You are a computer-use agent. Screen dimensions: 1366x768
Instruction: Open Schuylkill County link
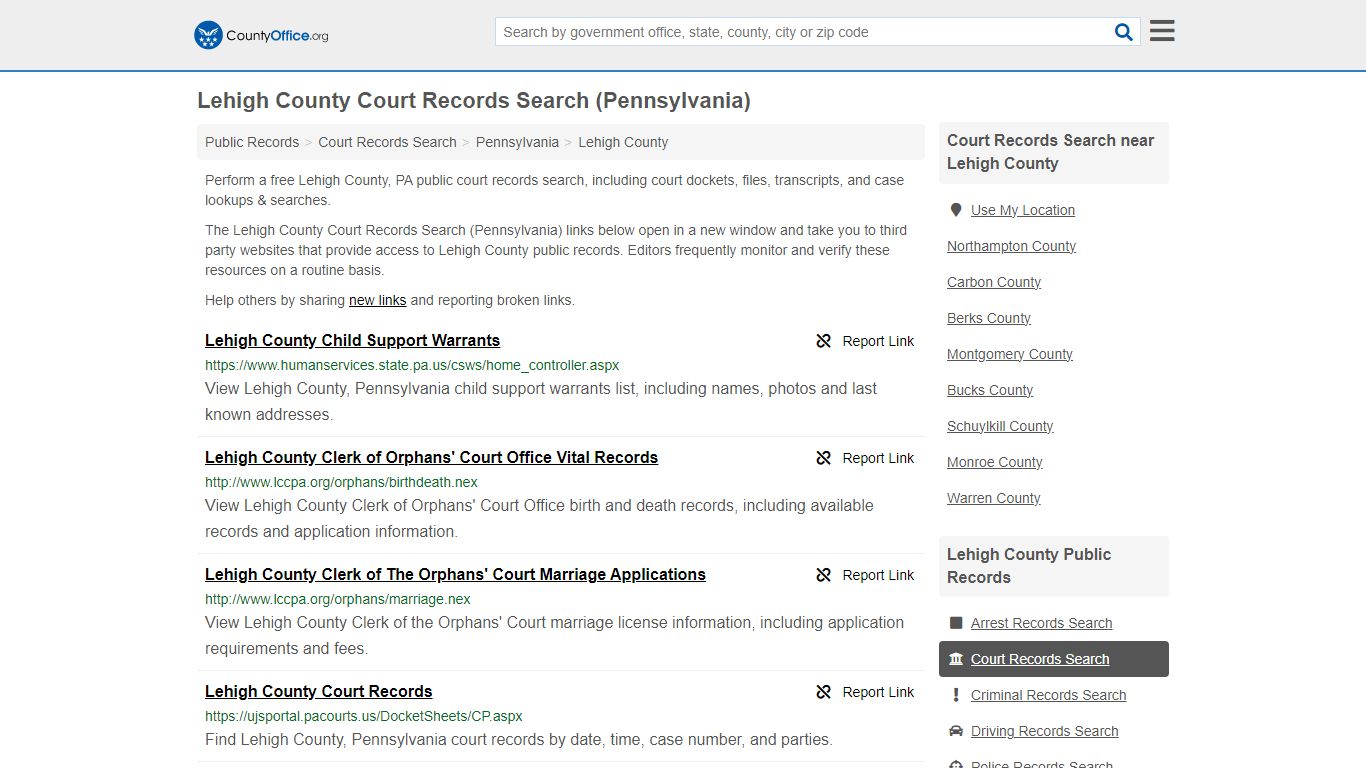pos(1000,426)
